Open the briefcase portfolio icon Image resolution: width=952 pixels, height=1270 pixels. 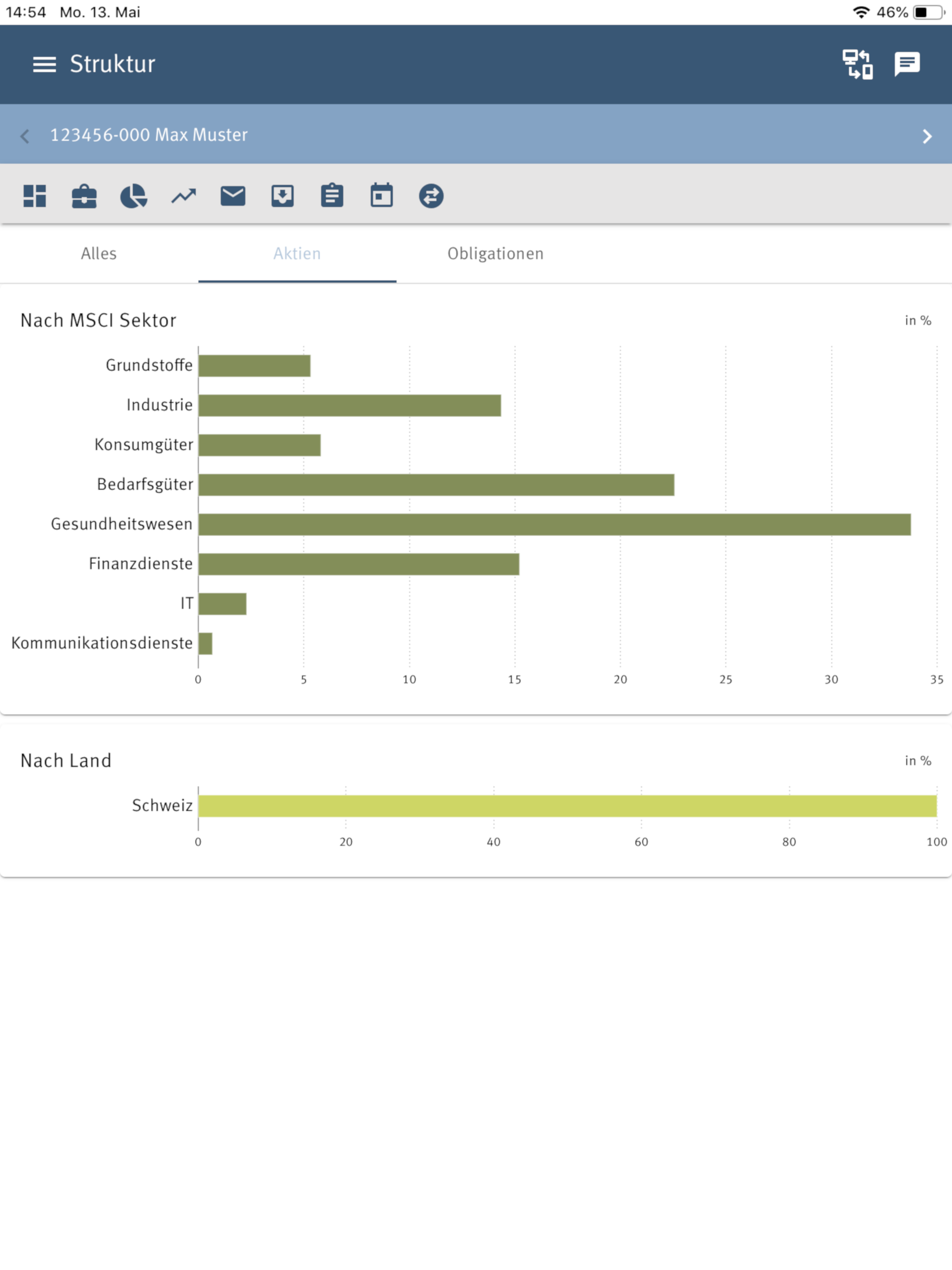84,196
